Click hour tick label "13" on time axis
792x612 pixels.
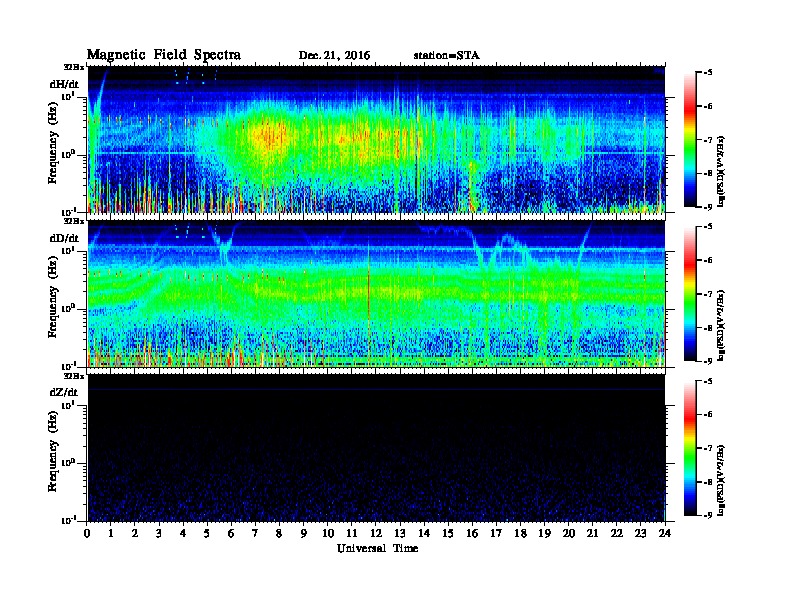(400, 534)
